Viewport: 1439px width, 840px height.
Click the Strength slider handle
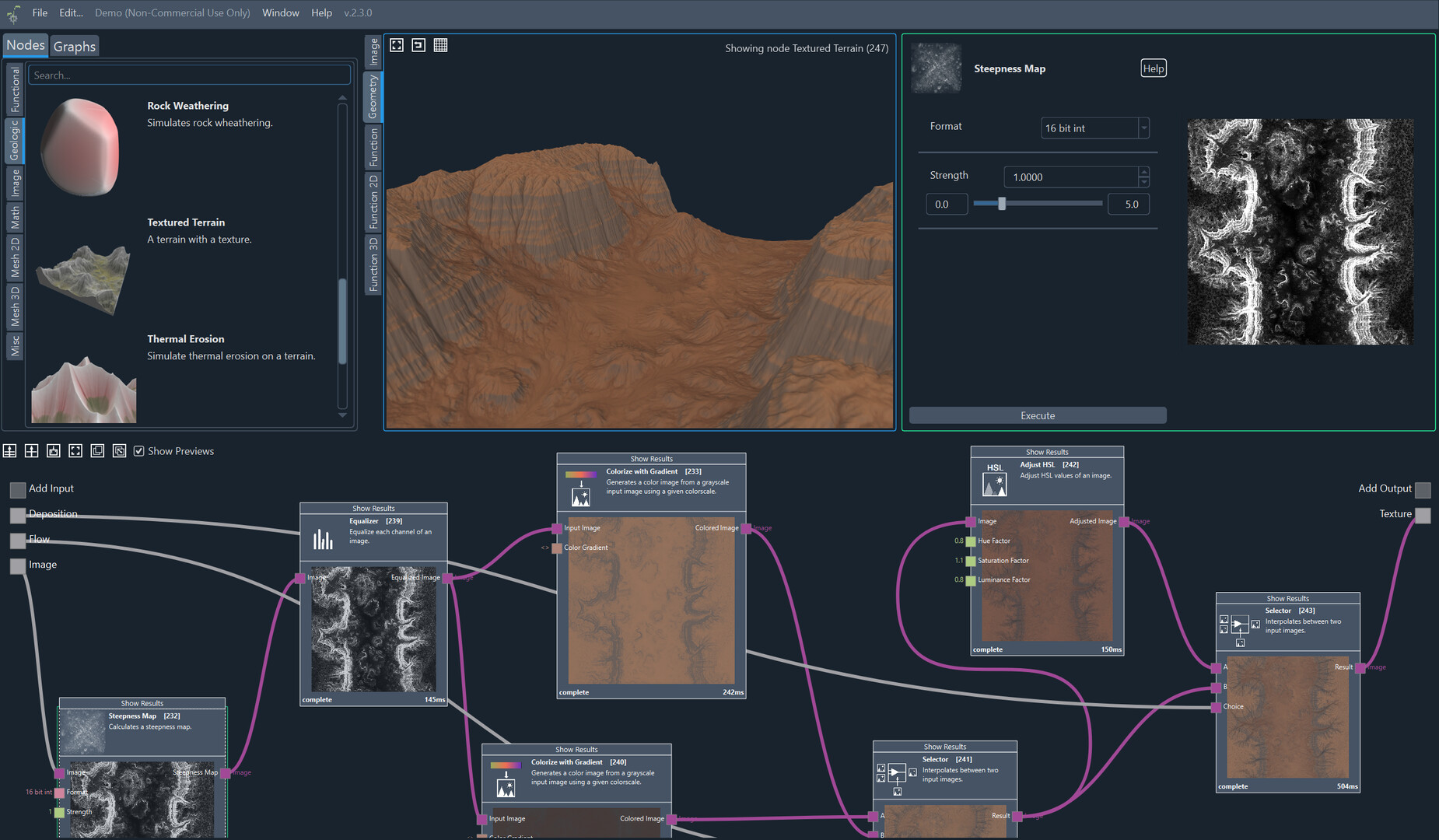tap(1002, 204)
